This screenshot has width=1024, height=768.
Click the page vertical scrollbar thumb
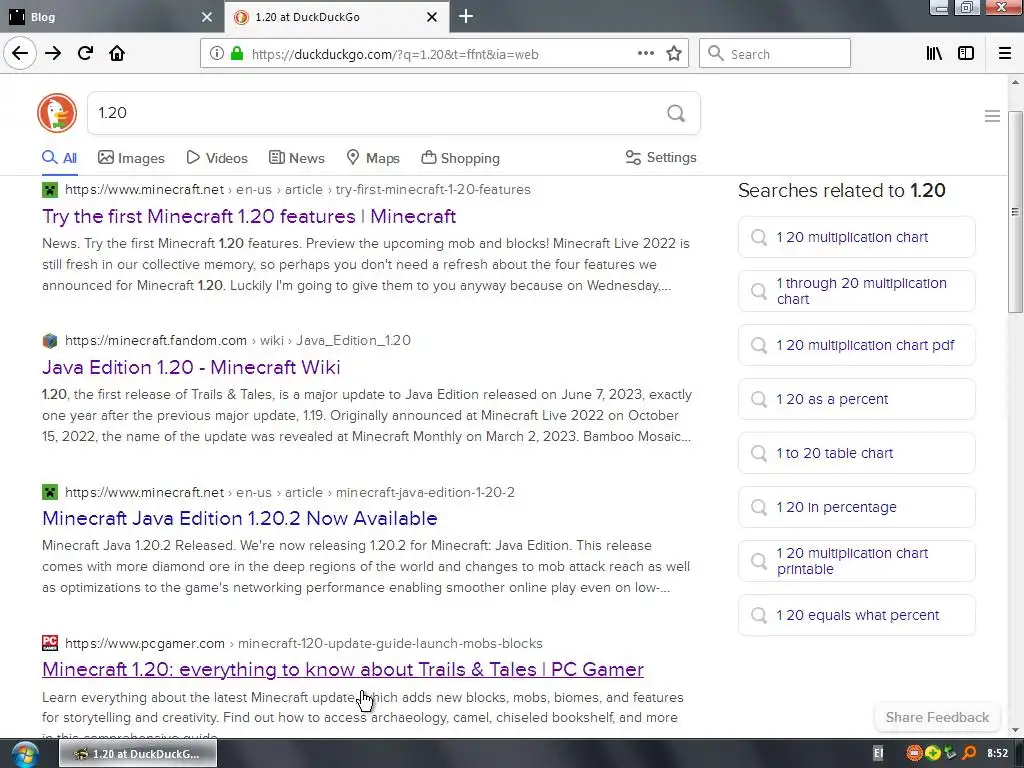[1015, 212]
